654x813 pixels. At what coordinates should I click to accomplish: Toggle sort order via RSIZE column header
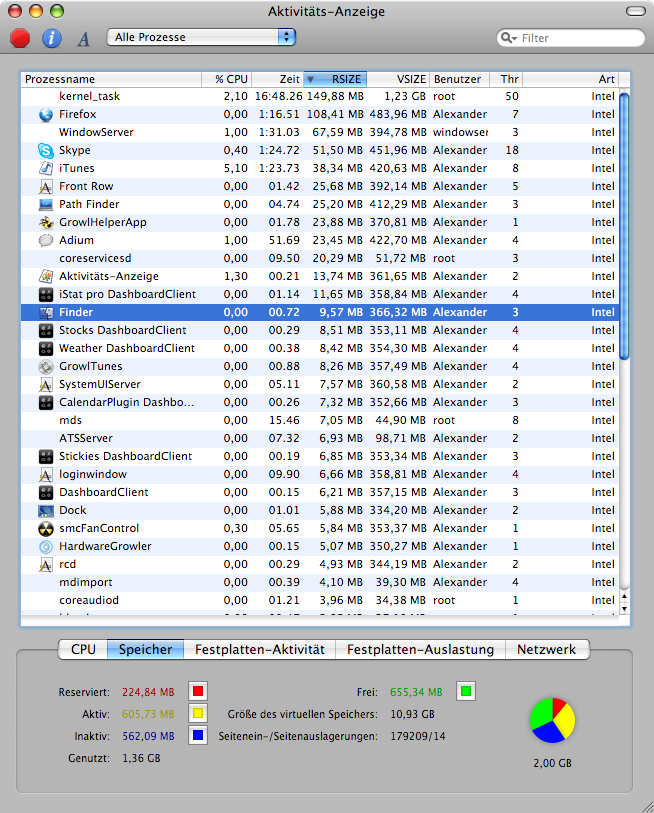[335, 79]
